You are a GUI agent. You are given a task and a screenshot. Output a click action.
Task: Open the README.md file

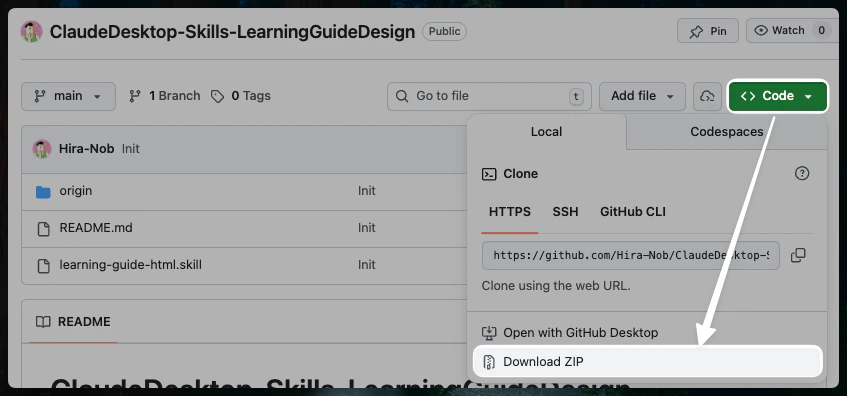pyautogui.click(x=96, y=228)
